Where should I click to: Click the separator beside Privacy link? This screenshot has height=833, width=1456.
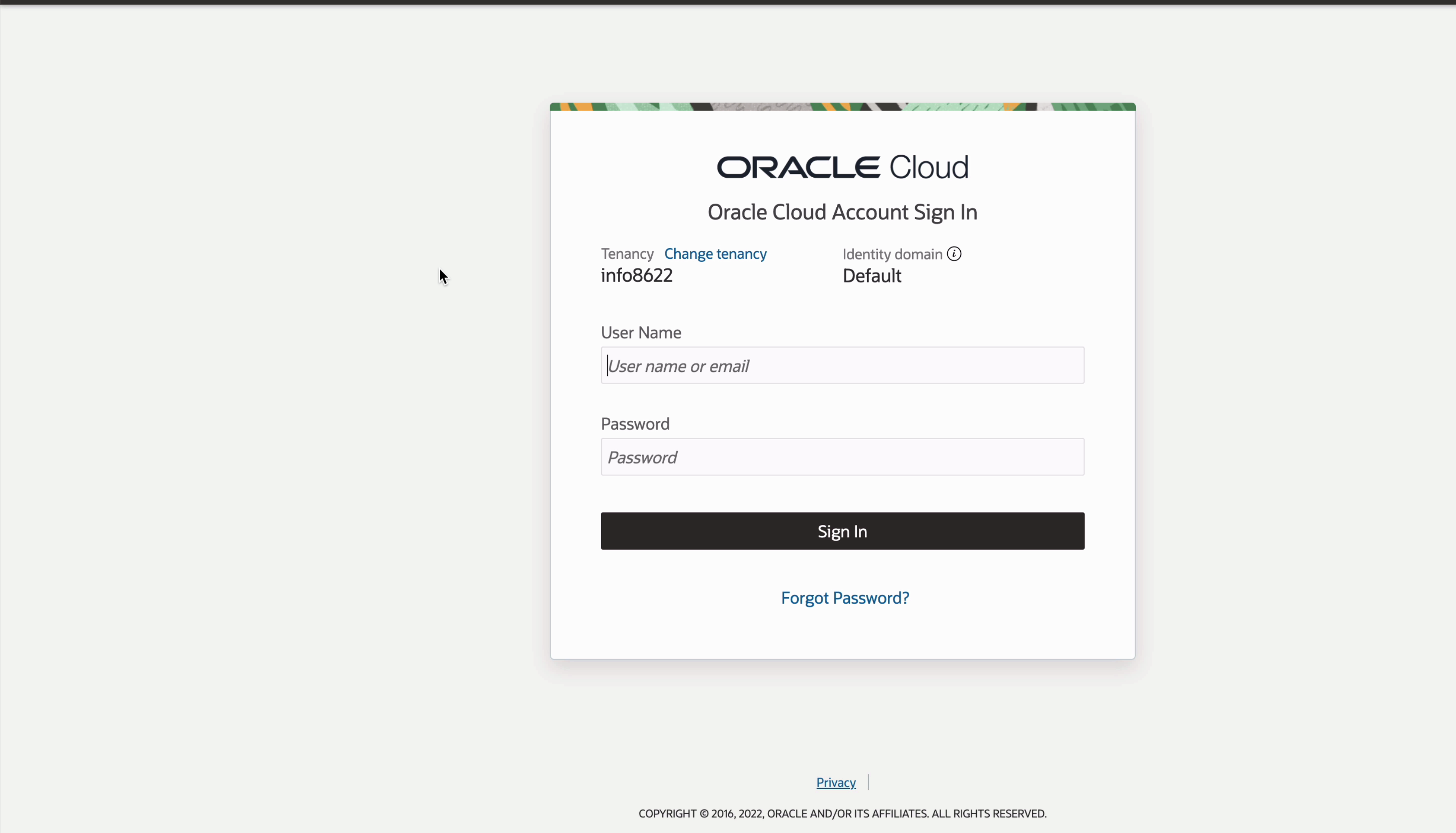pos(868,782)
